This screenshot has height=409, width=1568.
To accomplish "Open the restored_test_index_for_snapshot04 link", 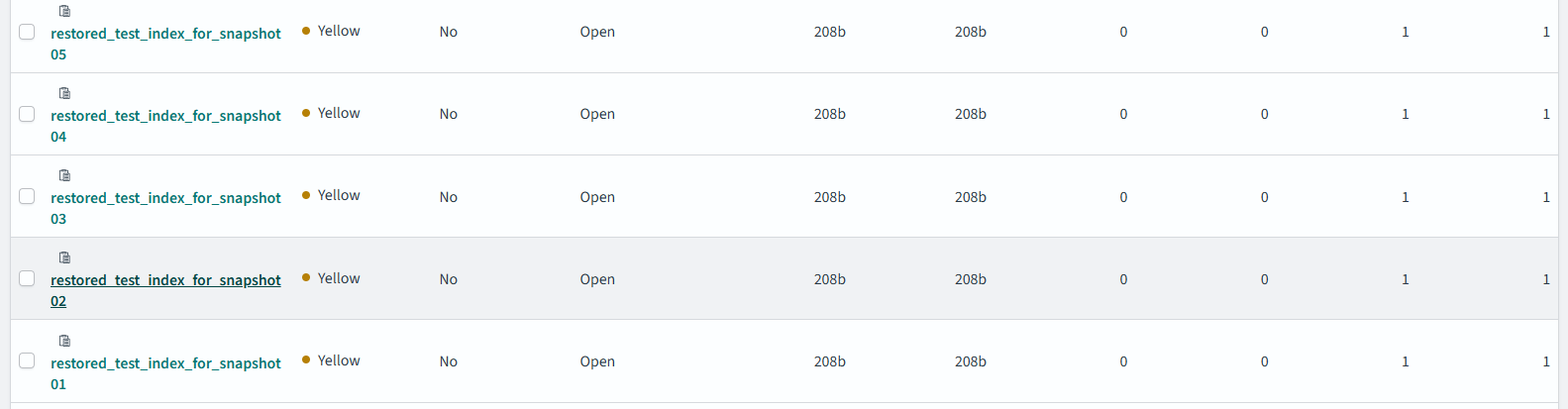I will (x=165, y=116).
